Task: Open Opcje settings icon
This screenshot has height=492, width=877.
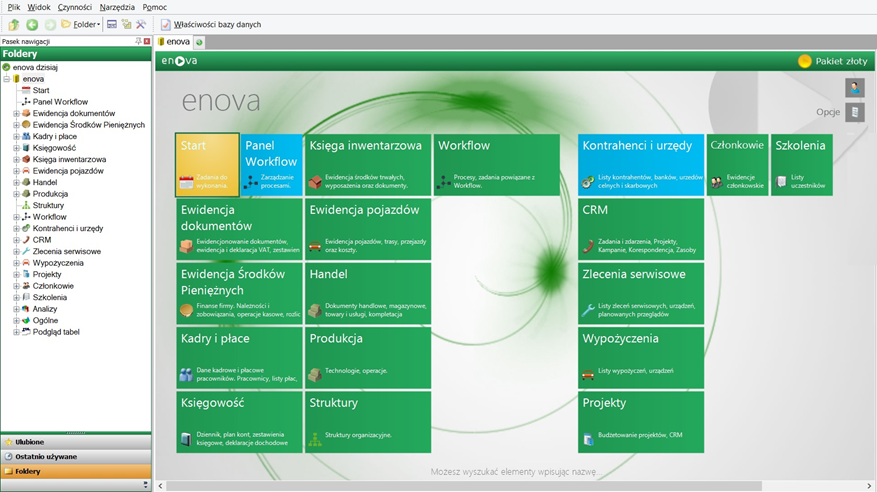Action: tap(855, 112)
